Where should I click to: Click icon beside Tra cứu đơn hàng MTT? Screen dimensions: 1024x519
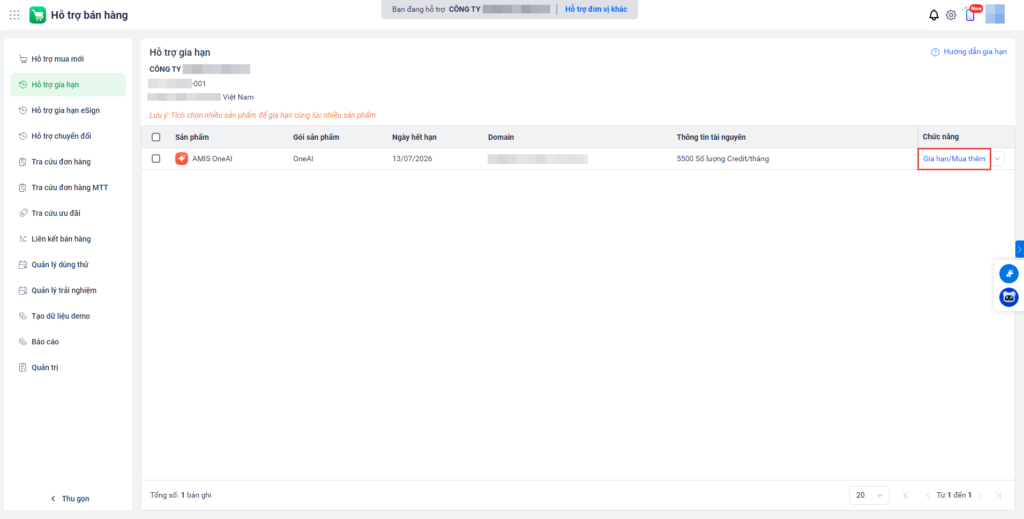click(23, 187)
